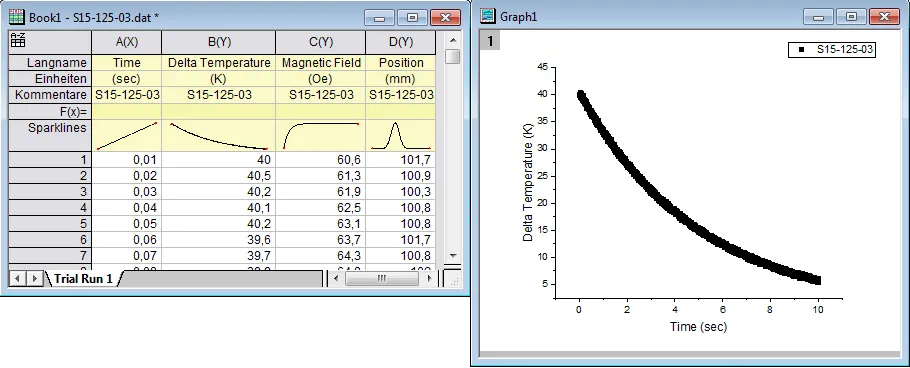
Task: Click cell with value 100,3
Action: pos(400,192)
